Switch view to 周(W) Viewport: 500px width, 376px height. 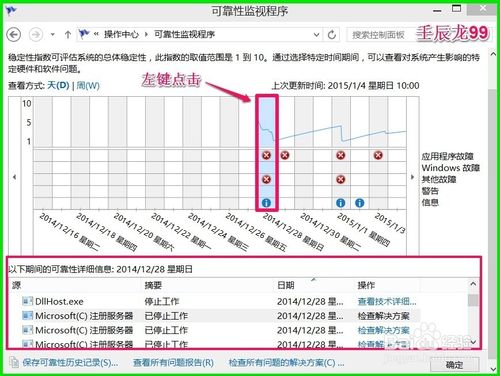pos(88,86)
